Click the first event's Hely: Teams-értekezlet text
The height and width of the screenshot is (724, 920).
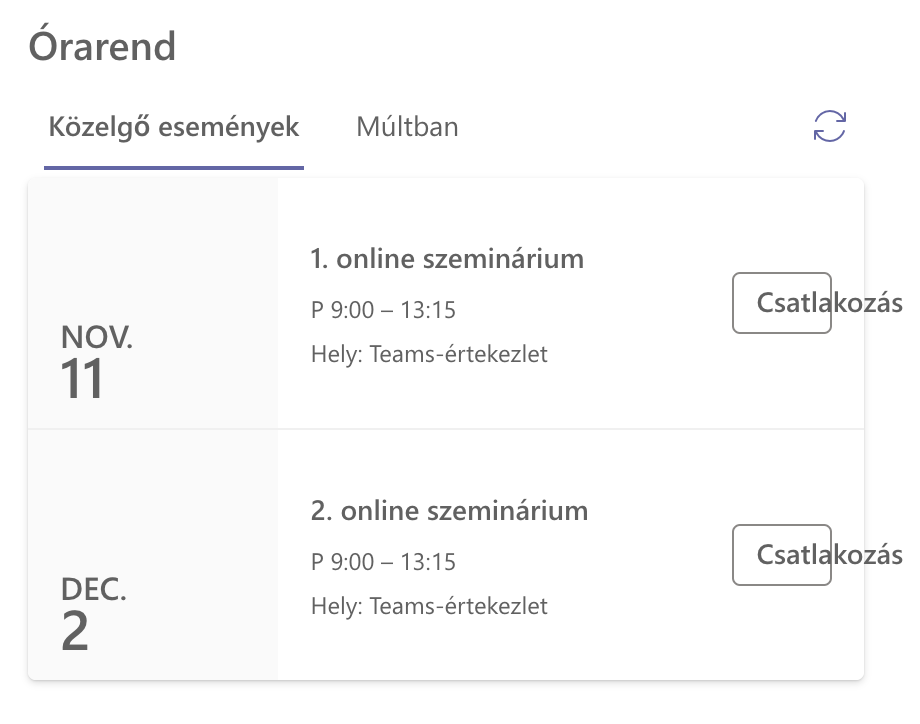[429, 354]
